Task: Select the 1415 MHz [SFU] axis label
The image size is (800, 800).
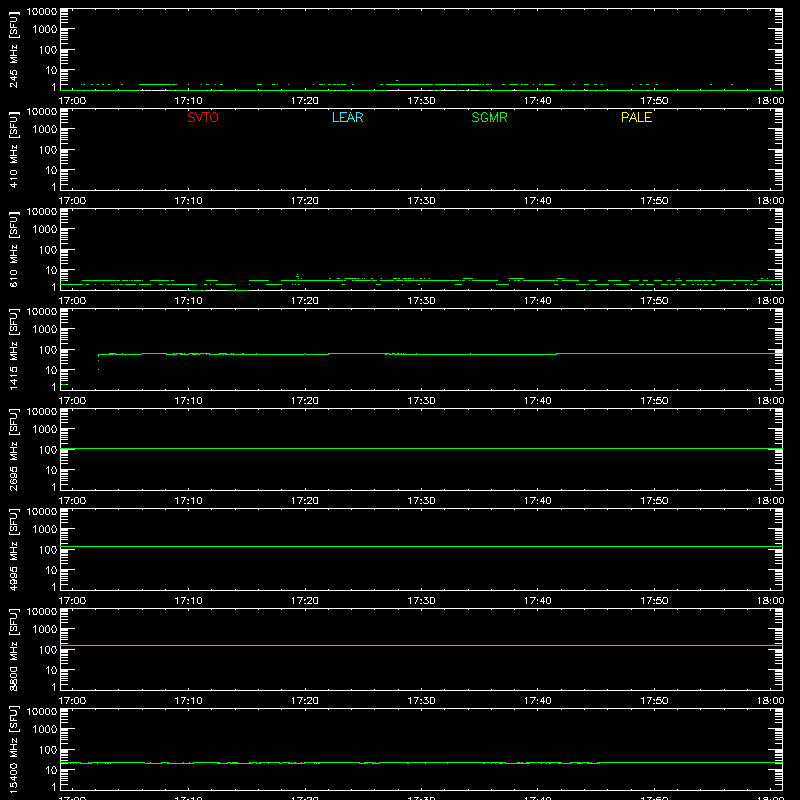Action: (x=14, y=349)
